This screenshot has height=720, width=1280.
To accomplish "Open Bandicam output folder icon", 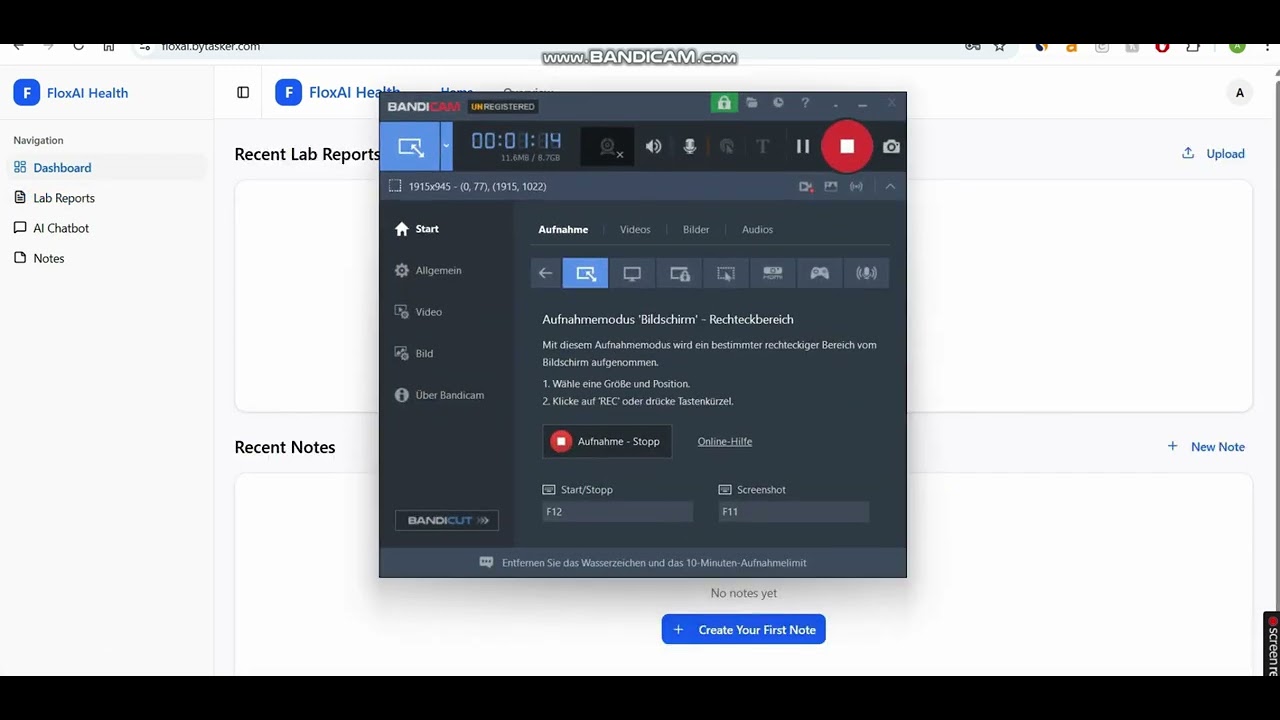I will pos(751,103).
